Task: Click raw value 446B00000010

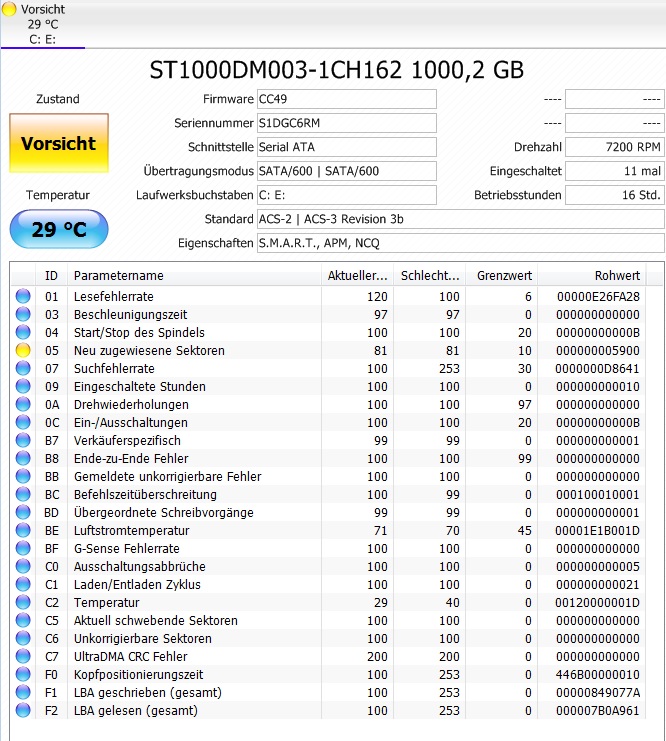Action: (x=597, y=674)
